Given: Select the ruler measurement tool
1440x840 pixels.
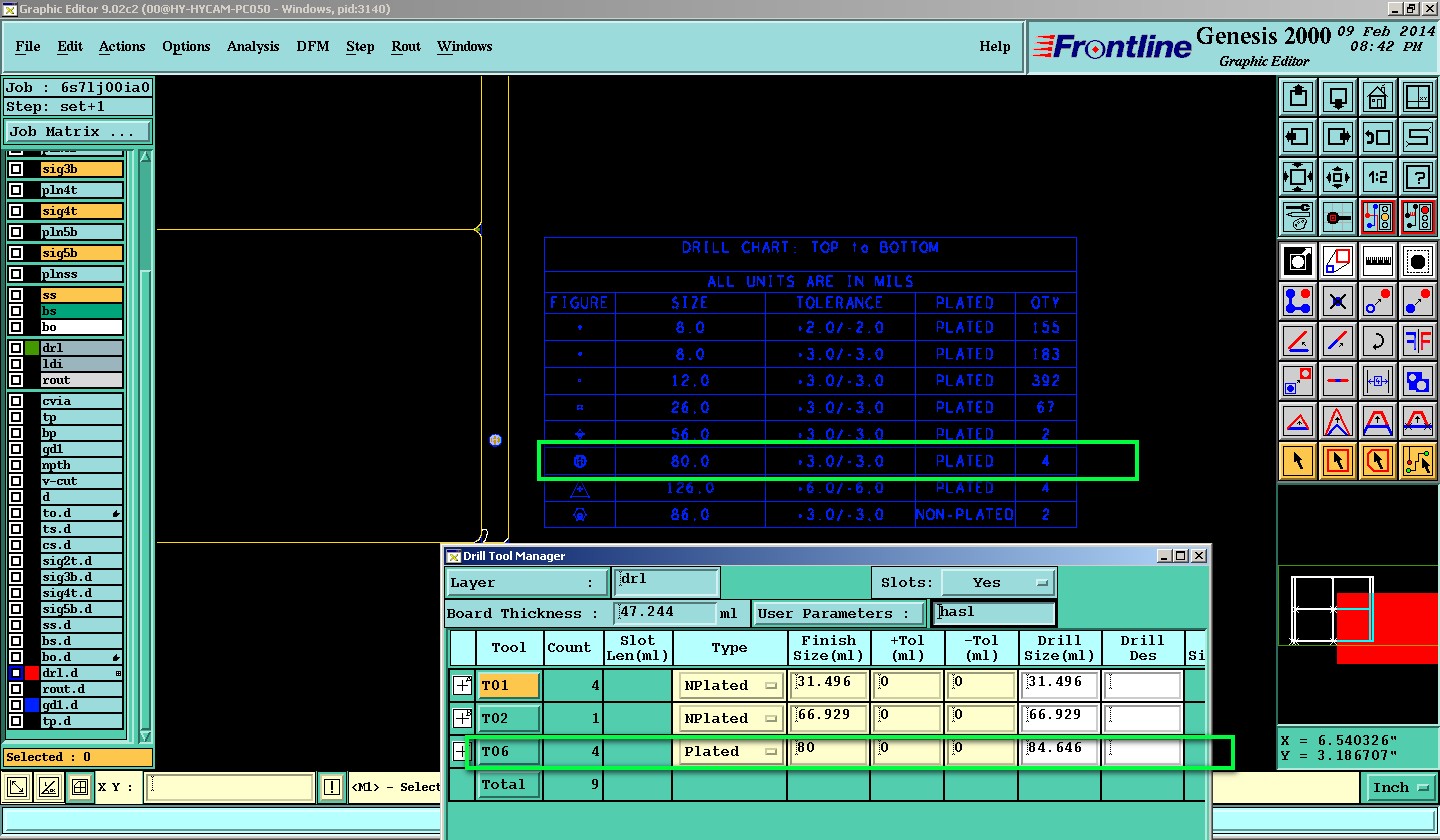Looking at the screenshot, I should [x=1378, y=261].
